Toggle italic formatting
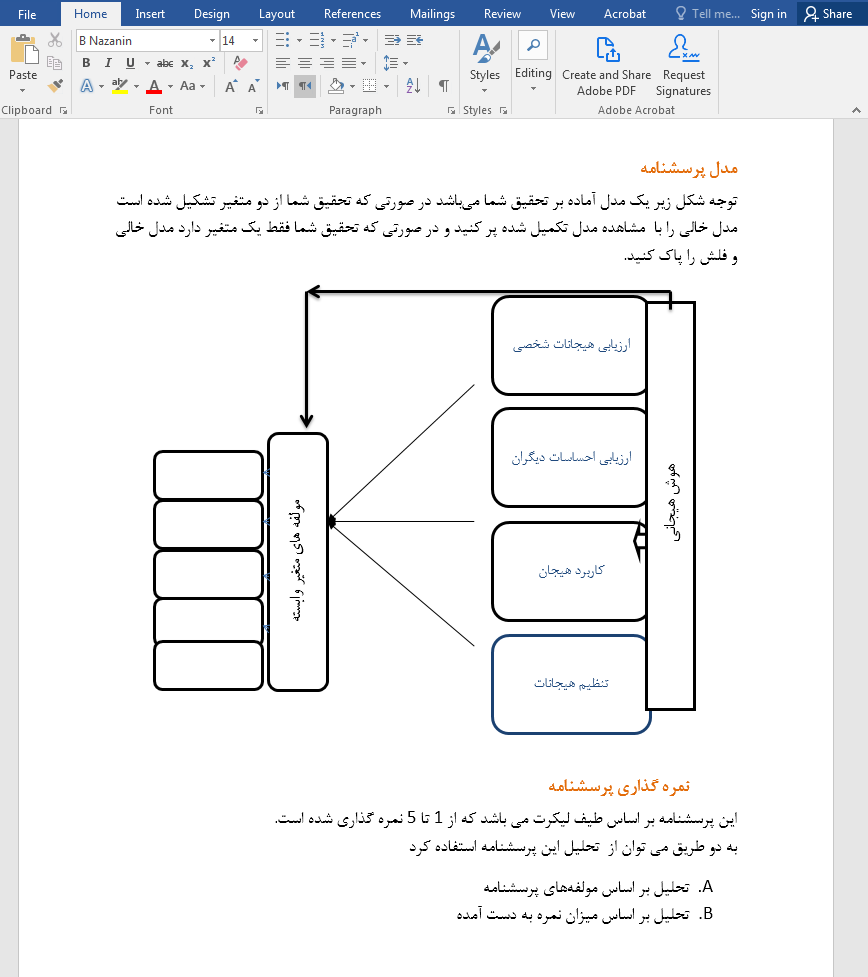The height and width of the screenshot is (977, 868). point(107,62)
